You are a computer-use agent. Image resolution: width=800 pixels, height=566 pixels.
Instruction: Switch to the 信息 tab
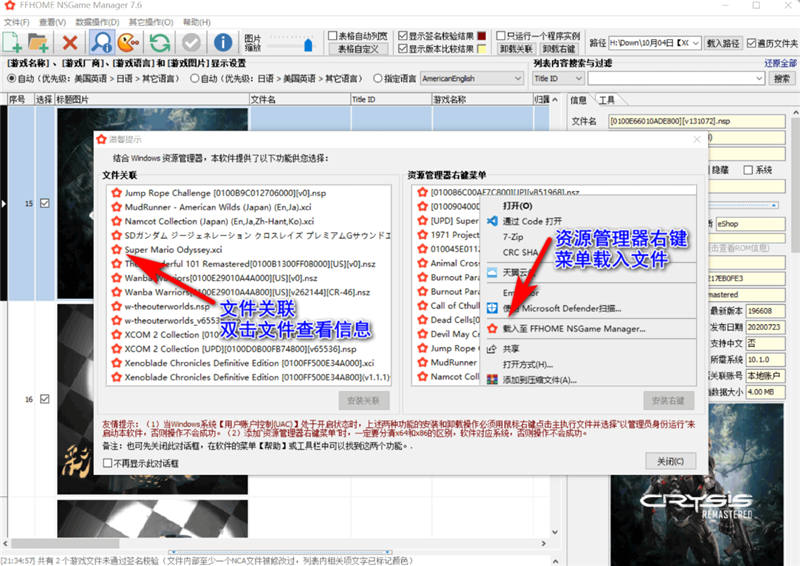click(578, 100)
